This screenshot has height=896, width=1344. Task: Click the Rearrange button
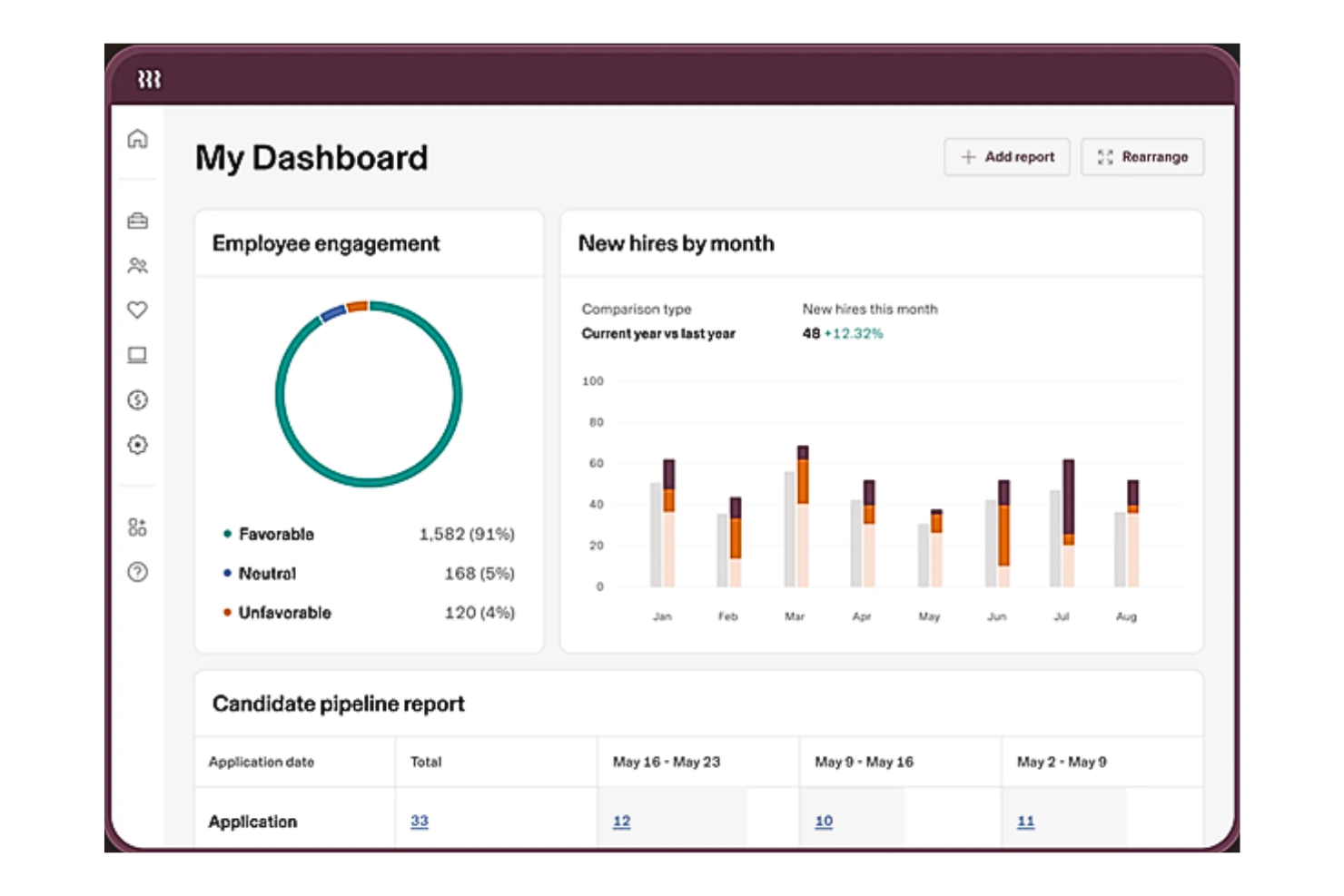[1142, 157]
